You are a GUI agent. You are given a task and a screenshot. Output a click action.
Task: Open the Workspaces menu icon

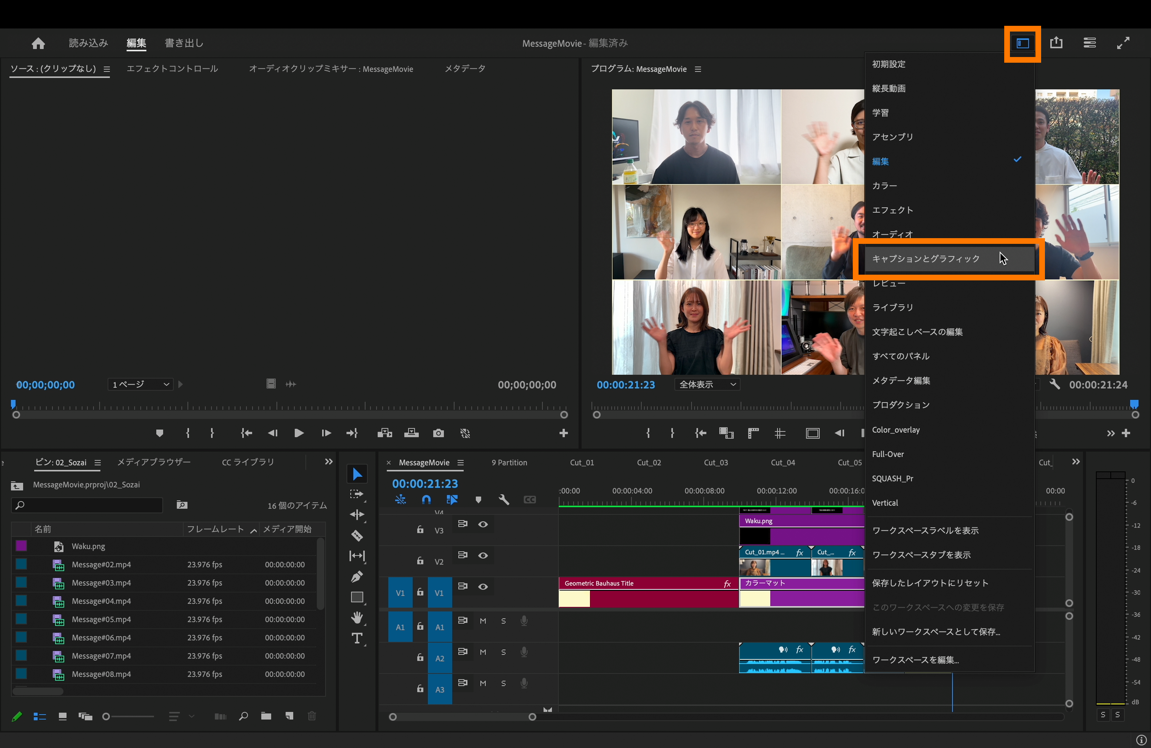(x=1022, y=43)
